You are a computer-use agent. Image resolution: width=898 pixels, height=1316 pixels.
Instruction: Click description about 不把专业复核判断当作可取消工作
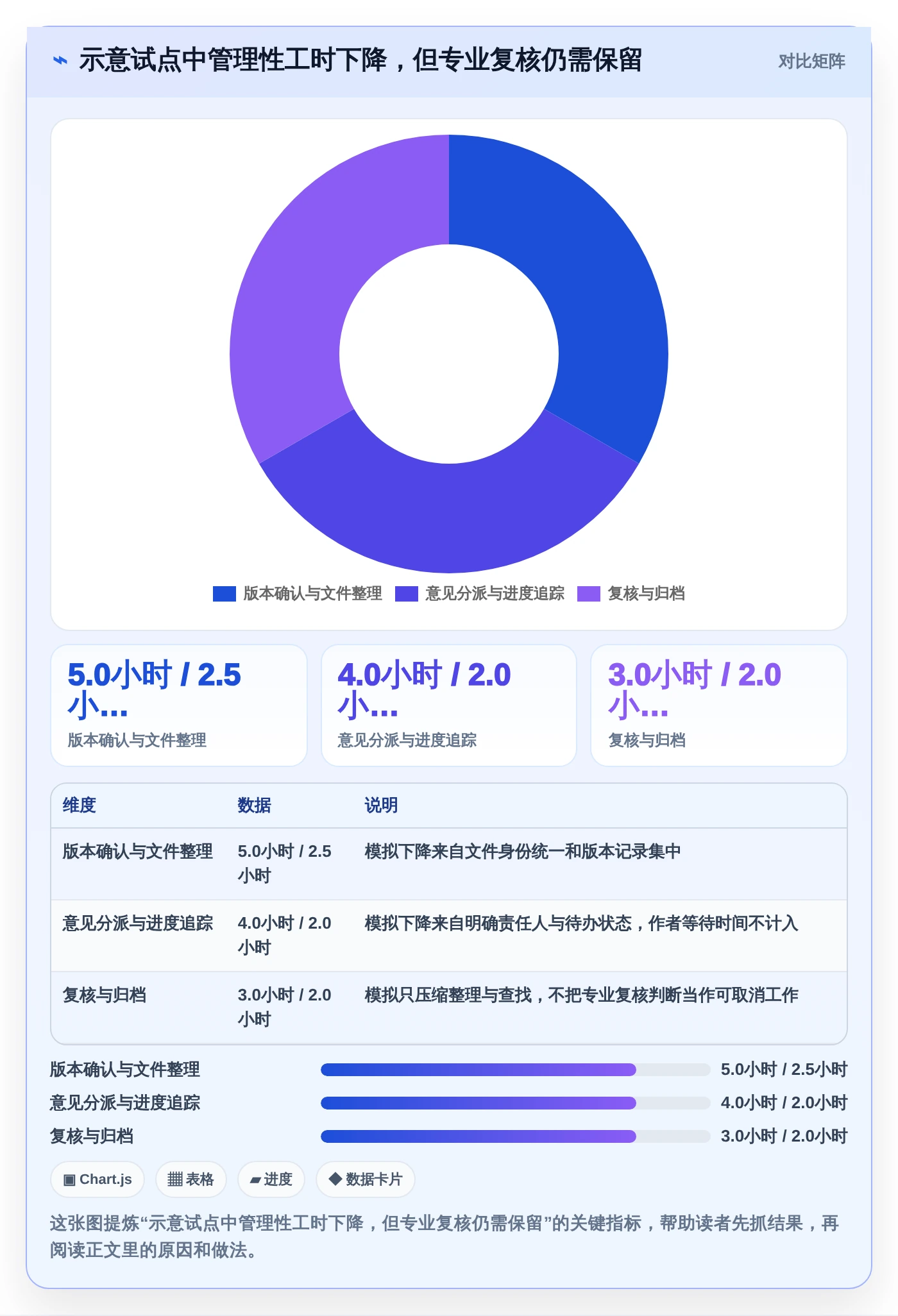581,995
